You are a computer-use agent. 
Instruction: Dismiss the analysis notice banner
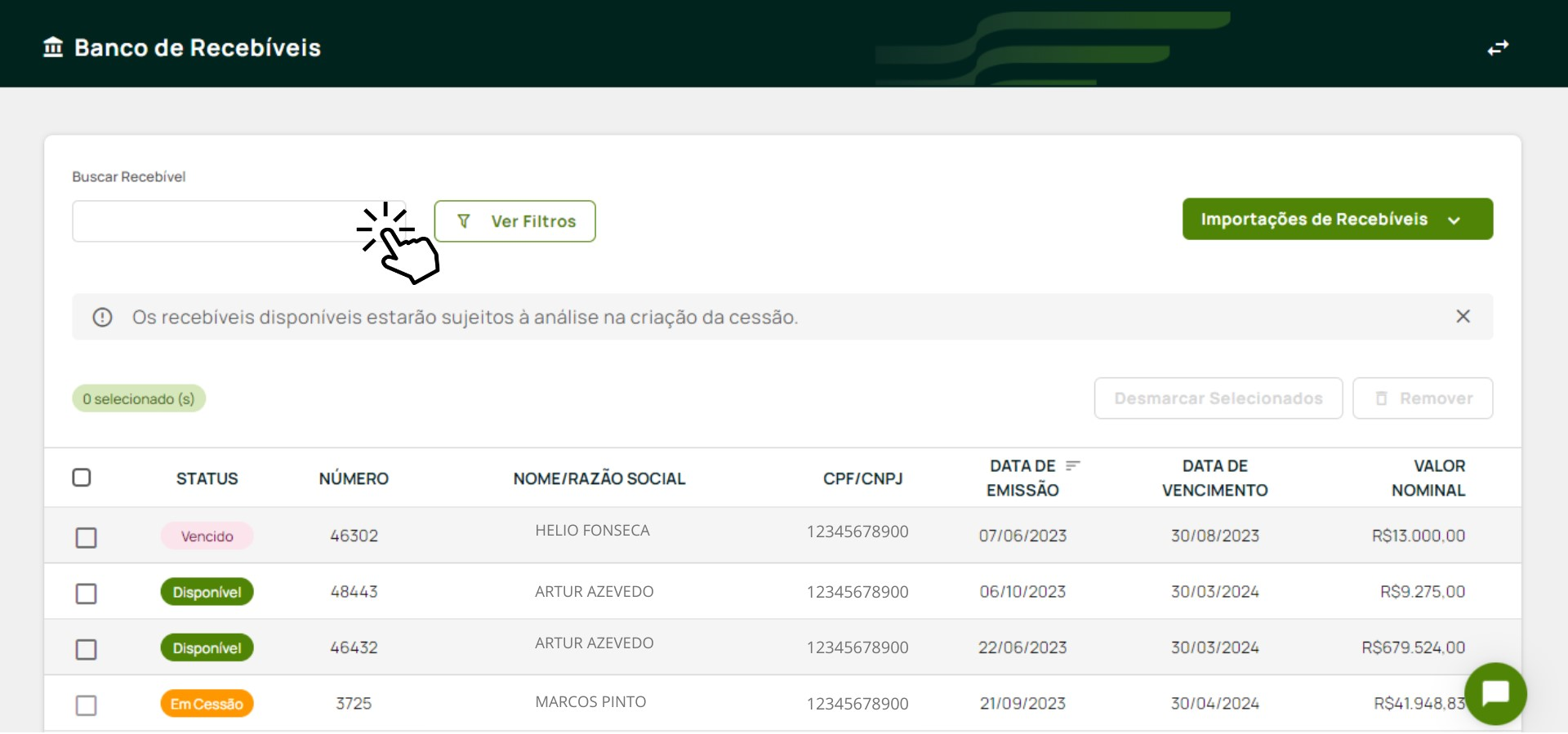point(1463,317)
